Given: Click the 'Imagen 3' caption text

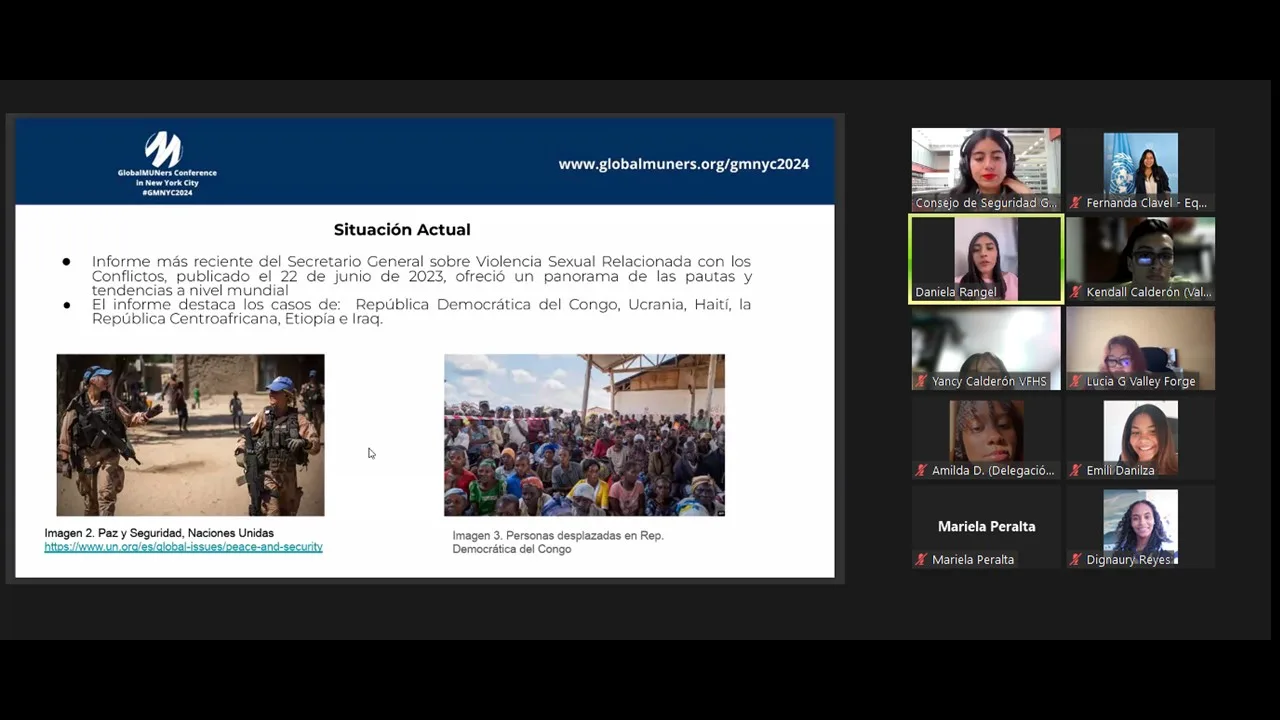Looking at the screenshot, I should click(557, 542).
